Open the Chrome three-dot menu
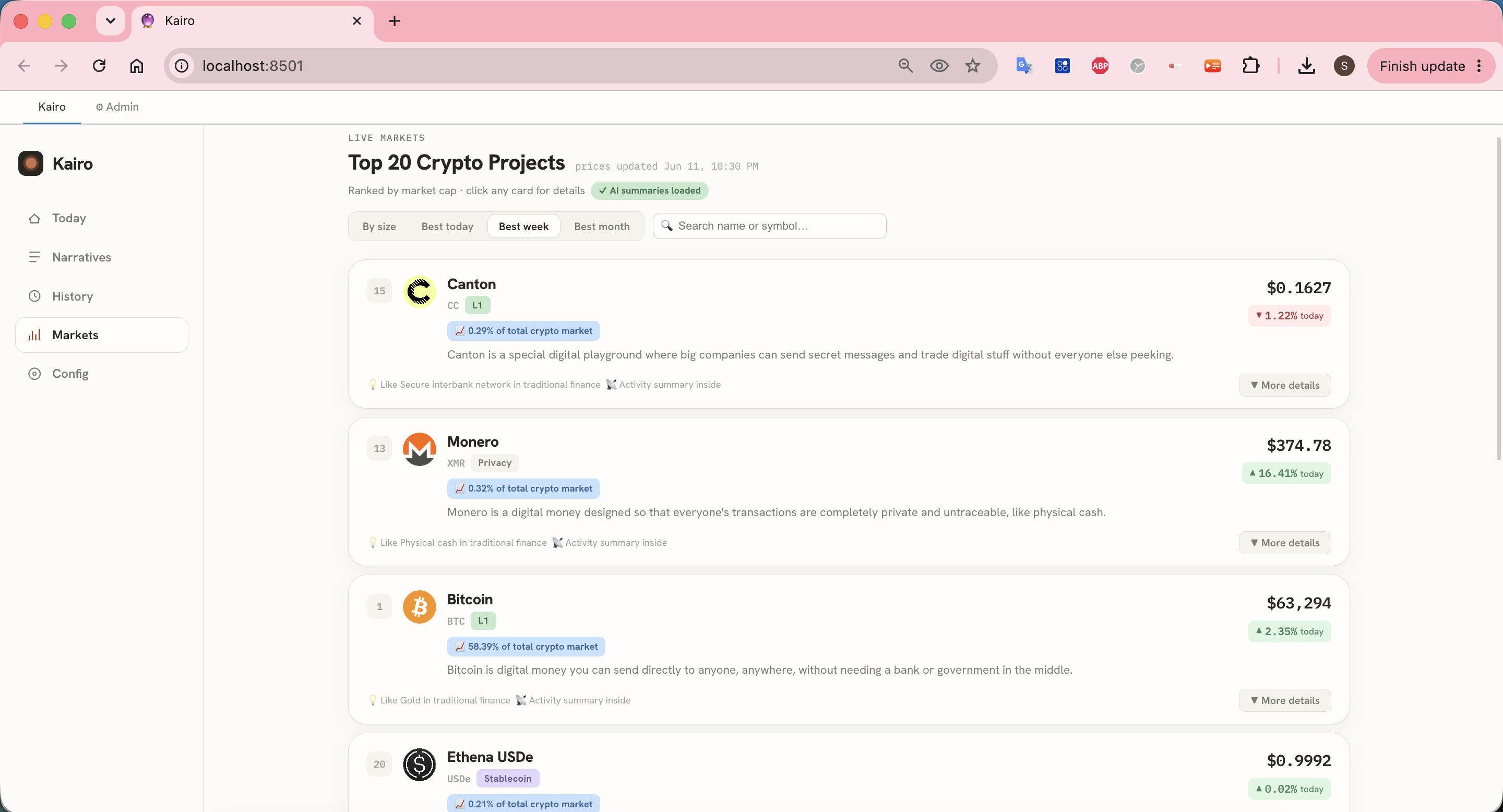The image size is (1503, 812). (1478, 66)
